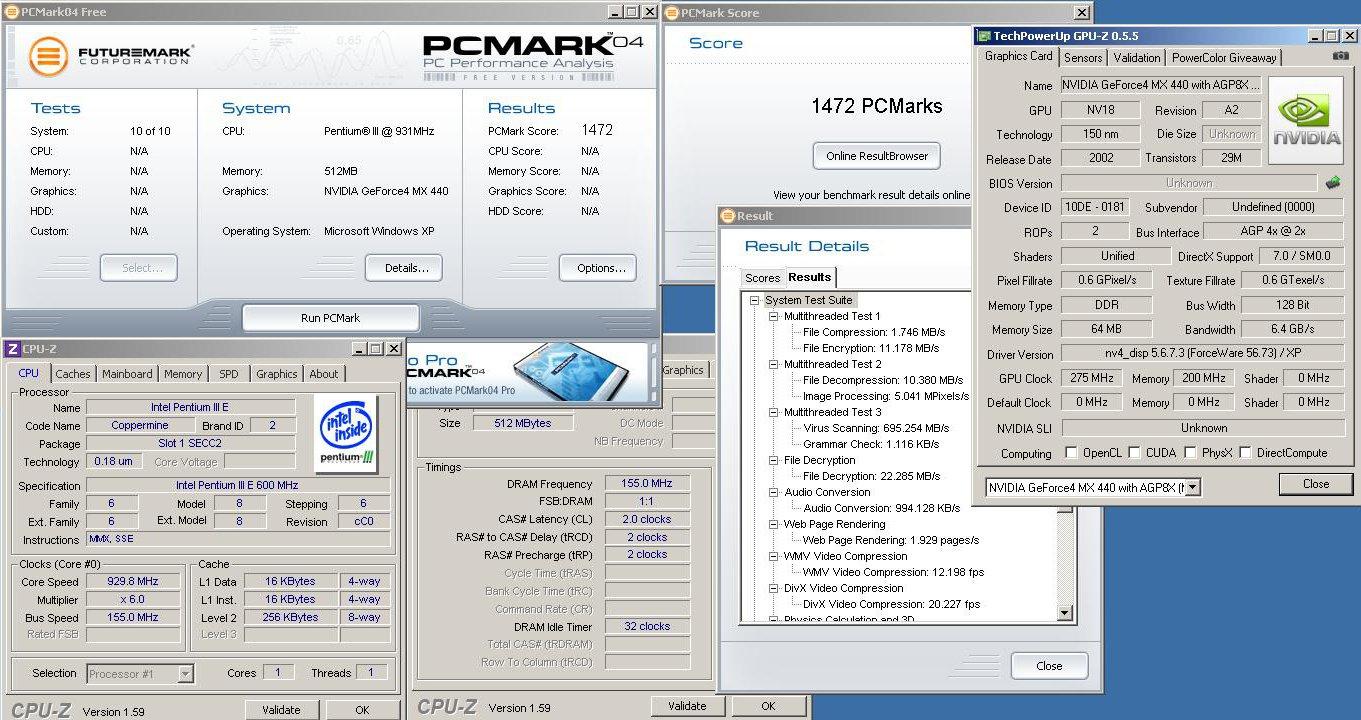Viewport: 1361px width, 720px height.
Task: Minimize the PCMark04 Free window
Action: click(x=615, y=12)
